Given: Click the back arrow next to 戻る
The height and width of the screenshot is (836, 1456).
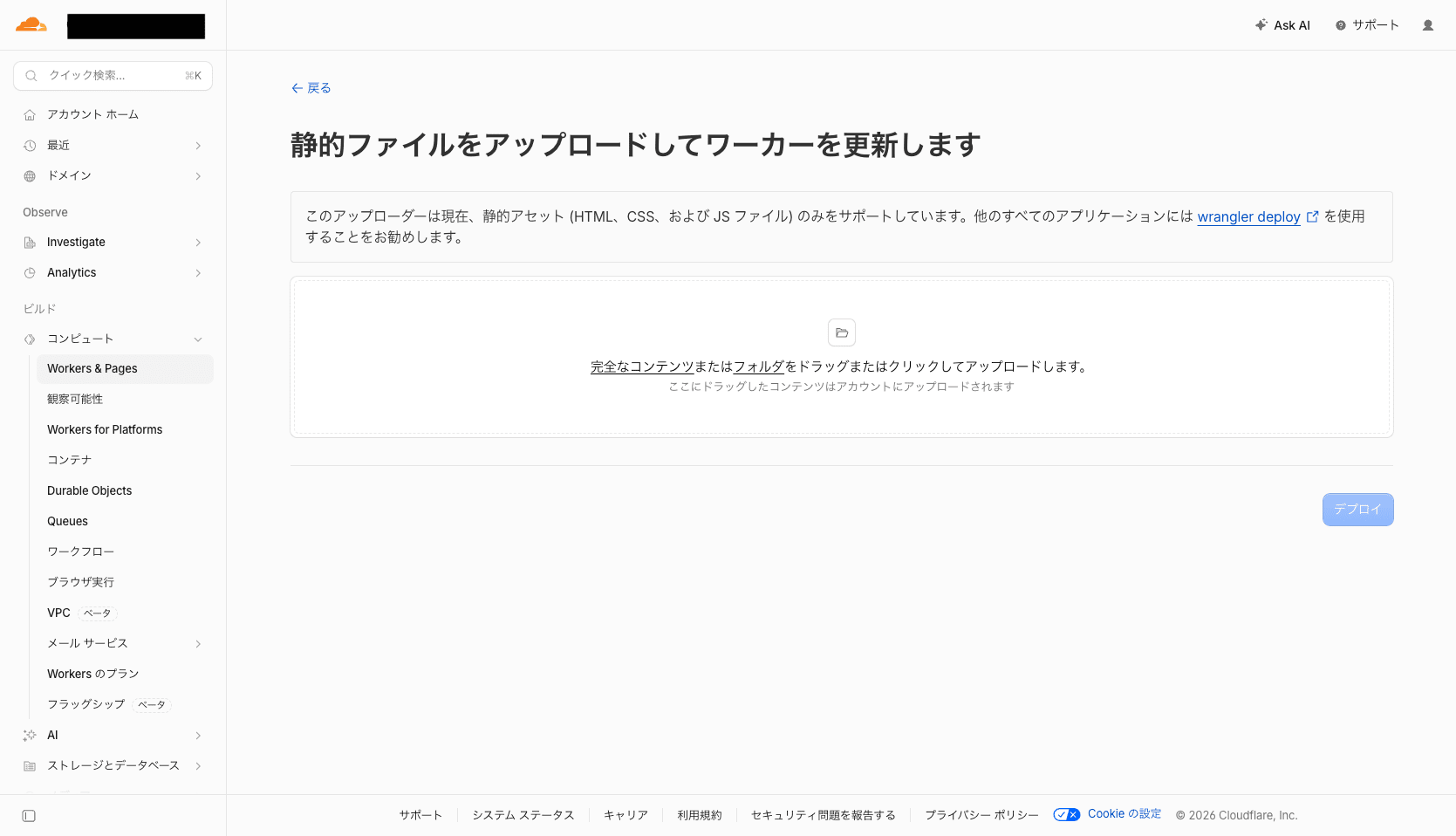Looking at the screenshot, I should tap(297, 88).
